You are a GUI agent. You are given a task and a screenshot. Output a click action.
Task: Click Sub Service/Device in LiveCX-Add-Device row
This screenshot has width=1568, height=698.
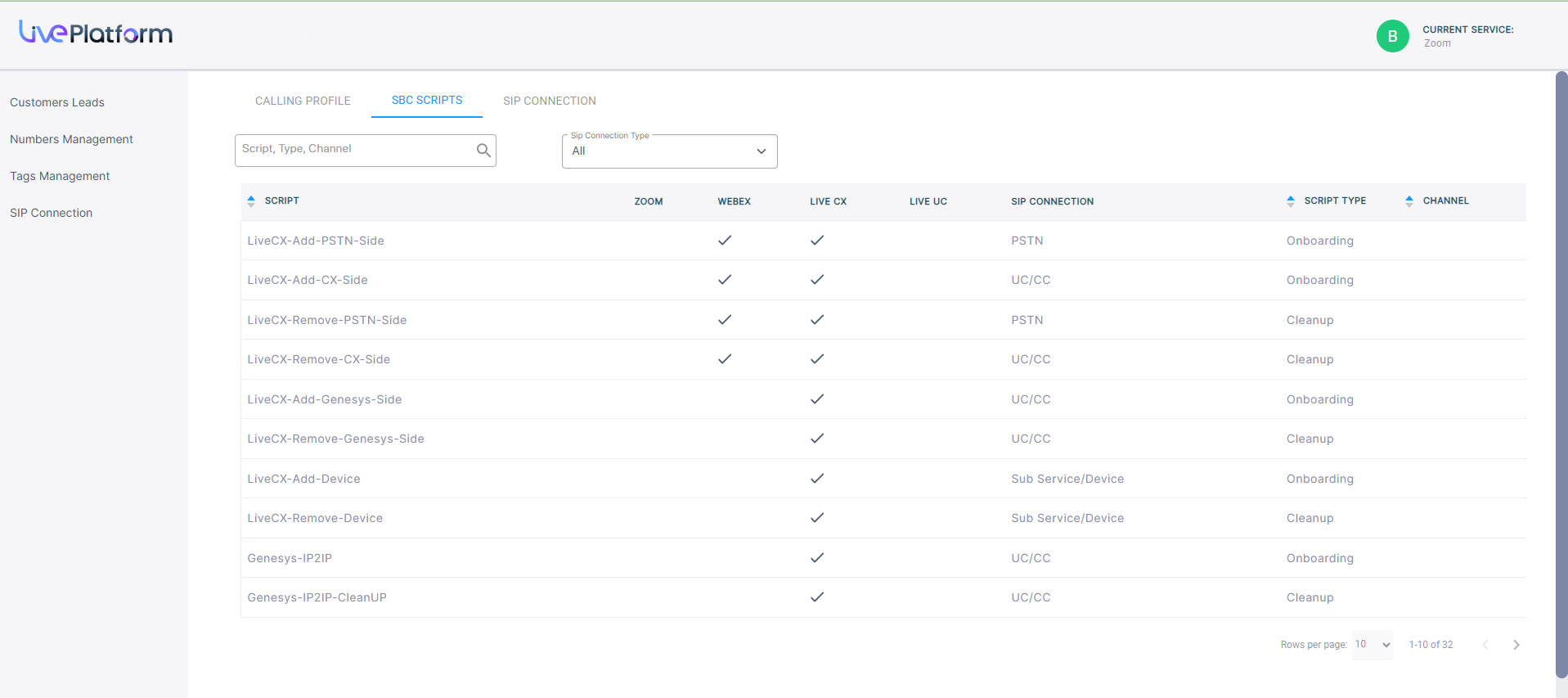tap(1067, 479)
